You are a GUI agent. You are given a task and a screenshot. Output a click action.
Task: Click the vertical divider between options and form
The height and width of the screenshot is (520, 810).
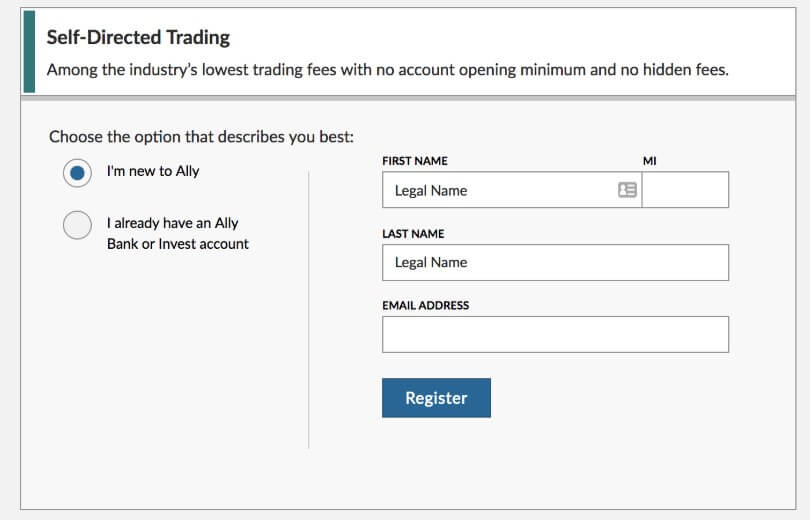coord(308,310)
